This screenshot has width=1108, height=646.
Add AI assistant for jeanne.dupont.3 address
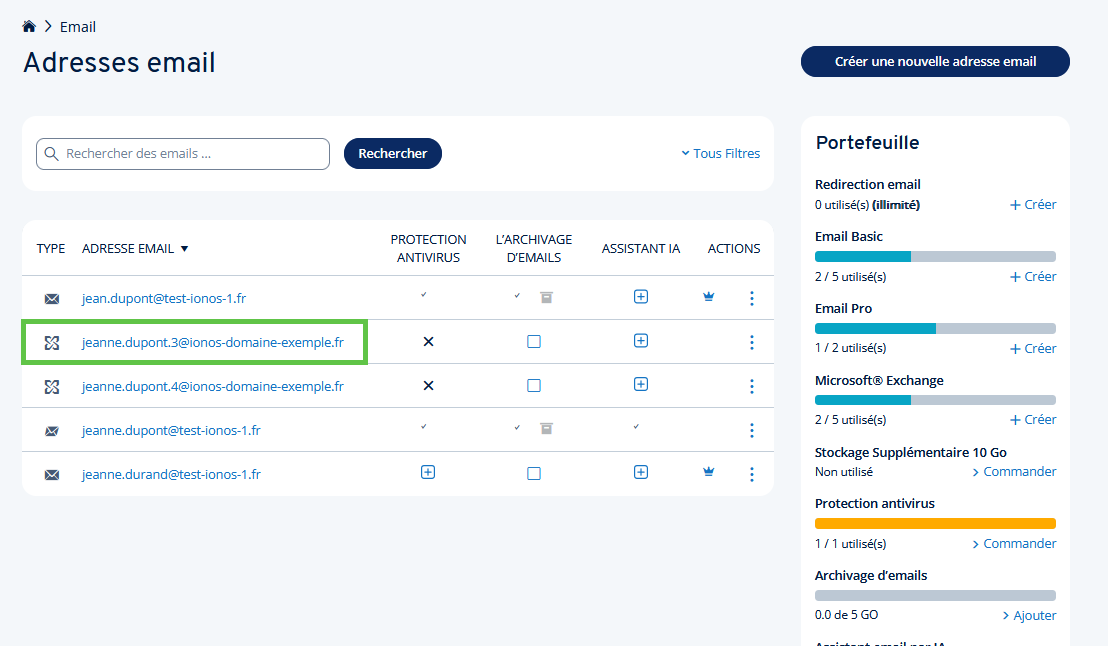coord(641,341)
